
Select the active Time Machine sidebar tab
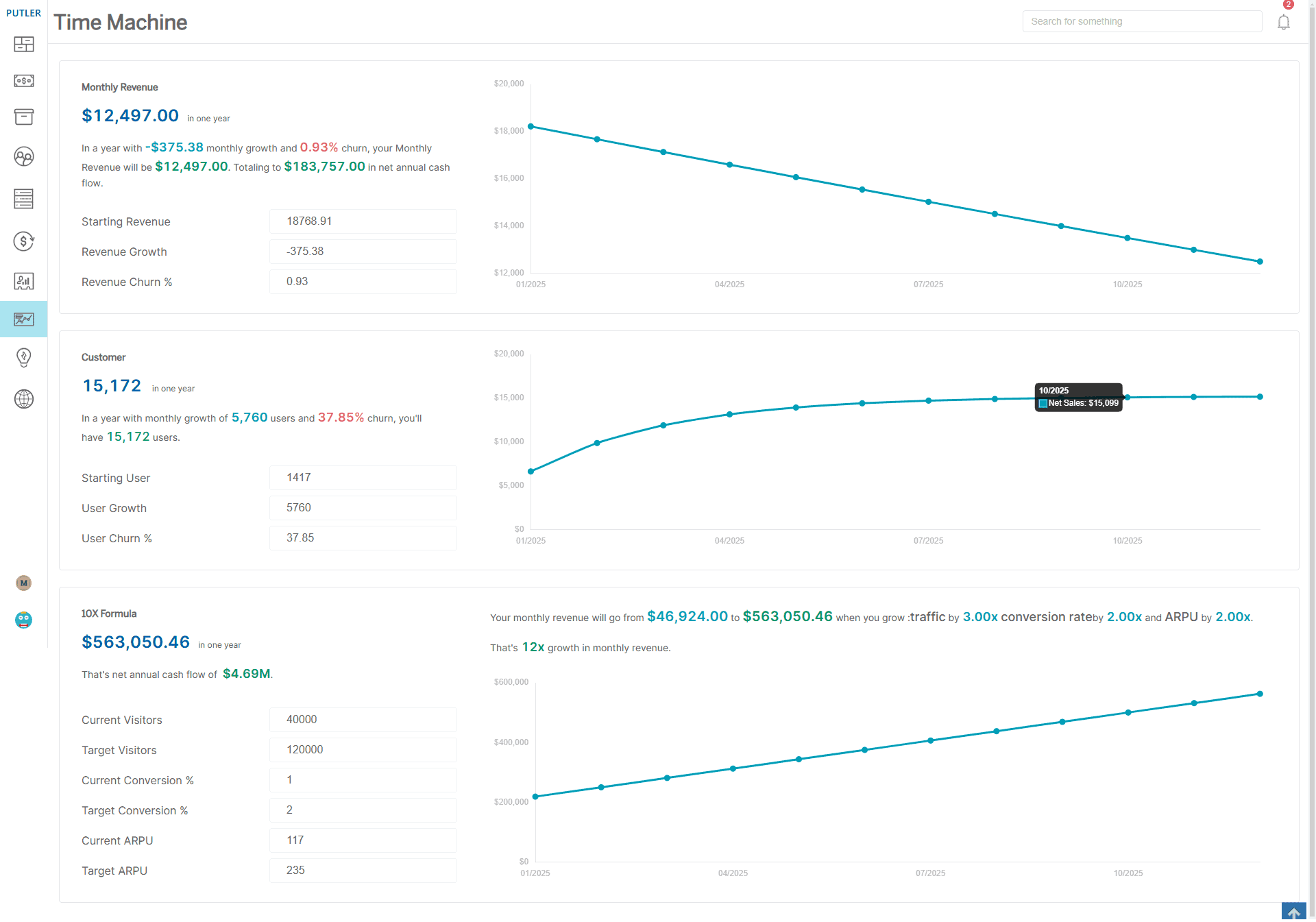(24, 319)
